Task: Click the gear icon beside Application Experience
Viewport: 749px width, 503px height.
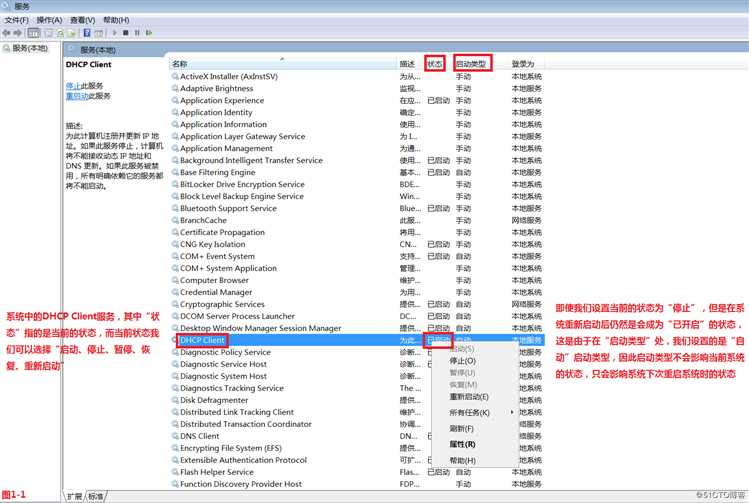Action: pos(175,100)
